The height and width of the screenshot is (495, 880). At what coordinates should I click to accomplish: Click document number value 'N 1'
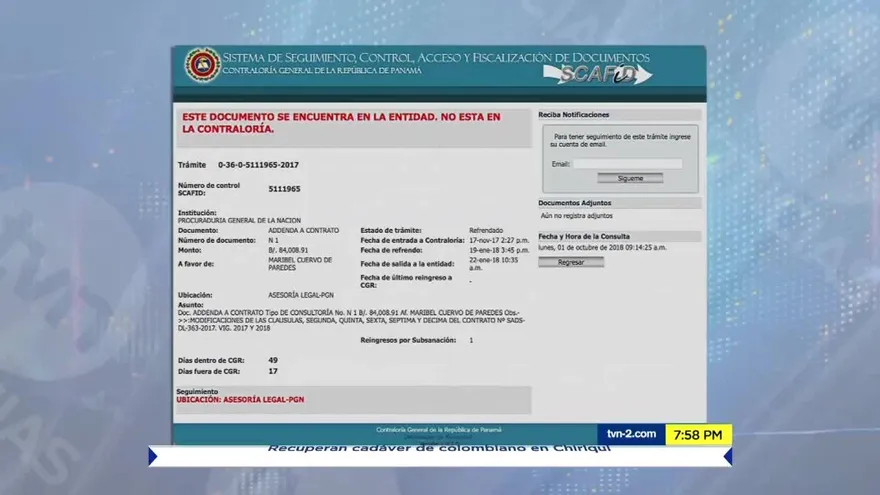(x=273, y=240)
